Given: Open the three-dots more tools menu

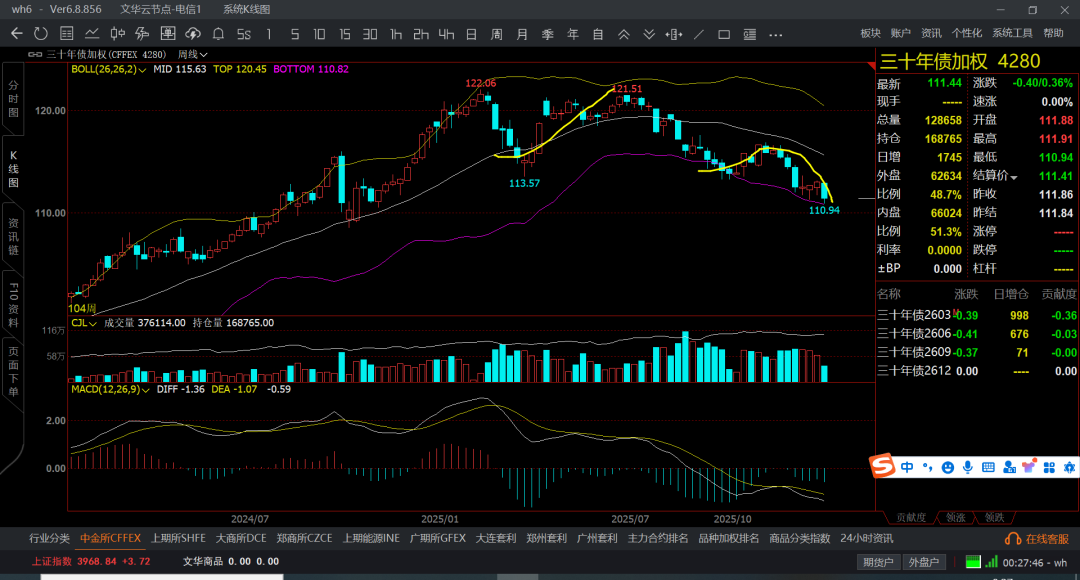Looking at the screenshot, I should [x=776, y=34].
